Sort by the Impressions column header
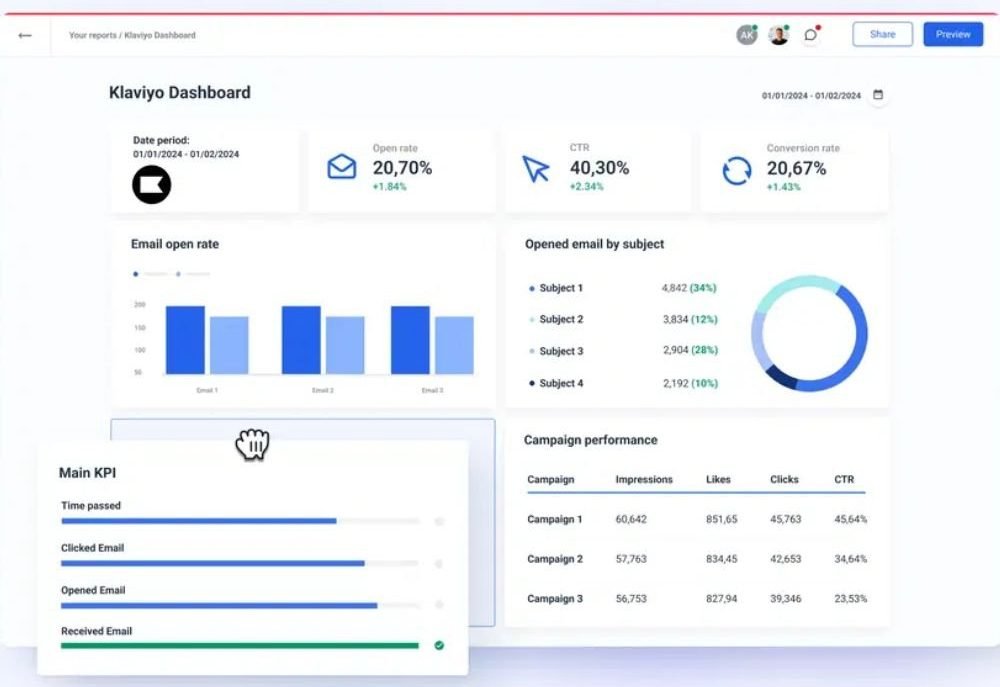The width and height of the screenshot is (1000, 687). click(643, 479)
